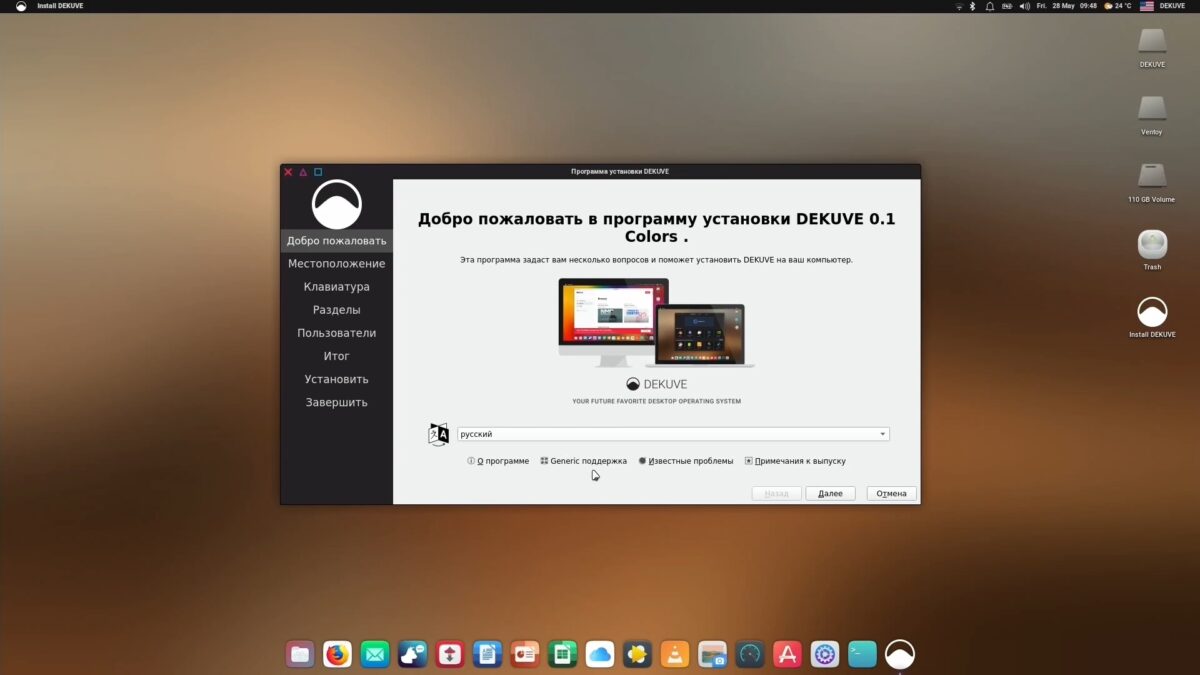Click the Bluetooth icon in top bar
The image size is (1200, 675).
click(973, 6)
